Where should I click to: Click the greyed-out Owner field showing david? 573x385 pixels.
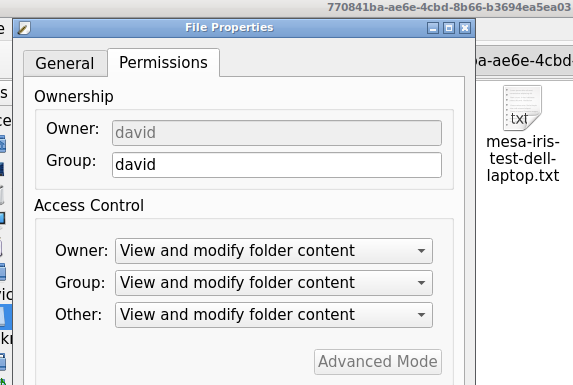pos(277,133)
